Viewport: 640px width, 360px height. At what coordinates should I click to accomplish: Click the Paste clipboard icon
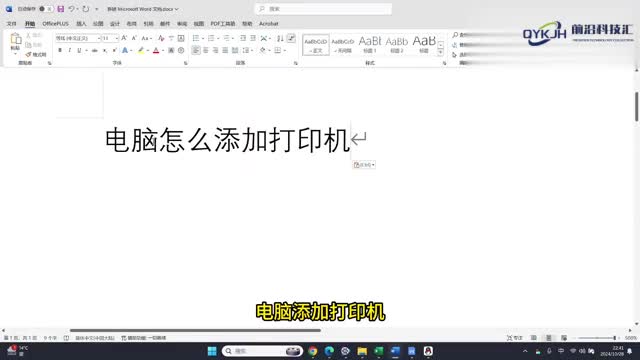[x=16, y=39]
